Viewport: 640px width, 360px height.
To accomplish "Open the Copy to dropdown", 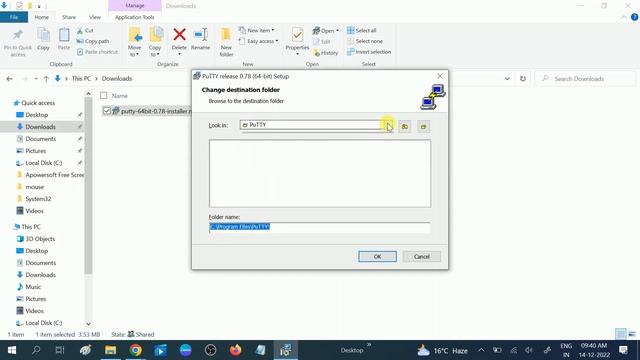I will (x=155, y=42).
